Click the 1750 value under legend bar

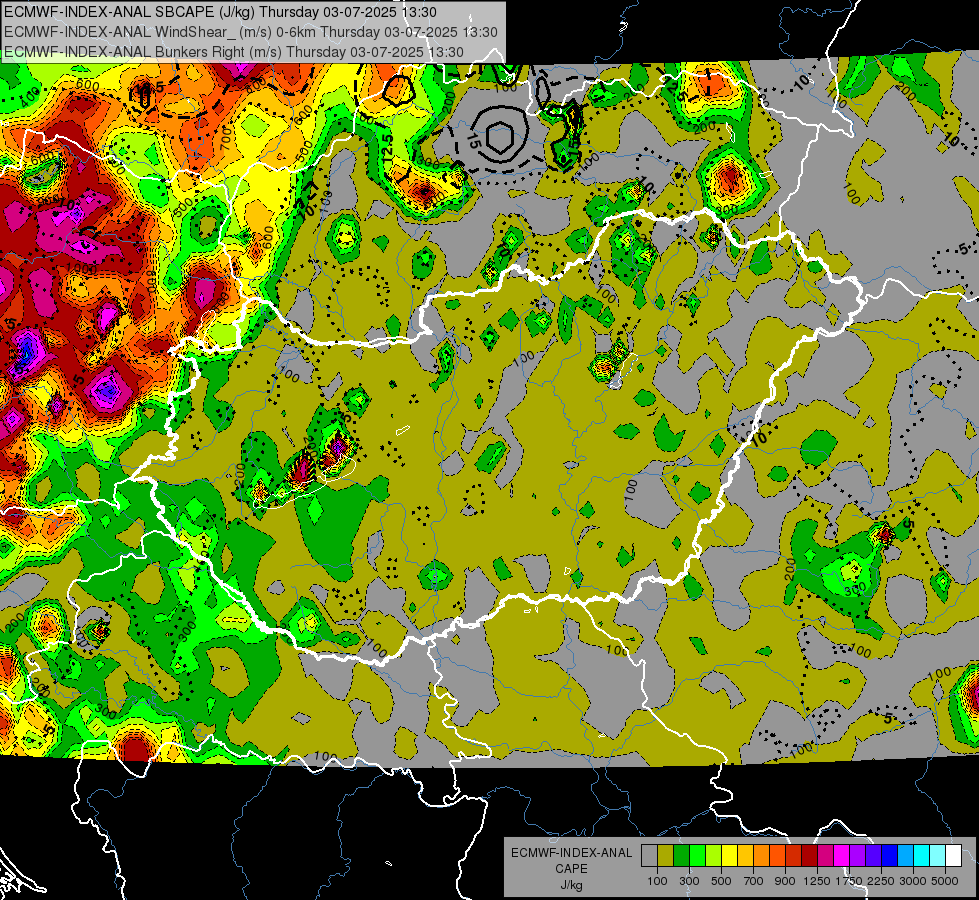coord(850,881)
